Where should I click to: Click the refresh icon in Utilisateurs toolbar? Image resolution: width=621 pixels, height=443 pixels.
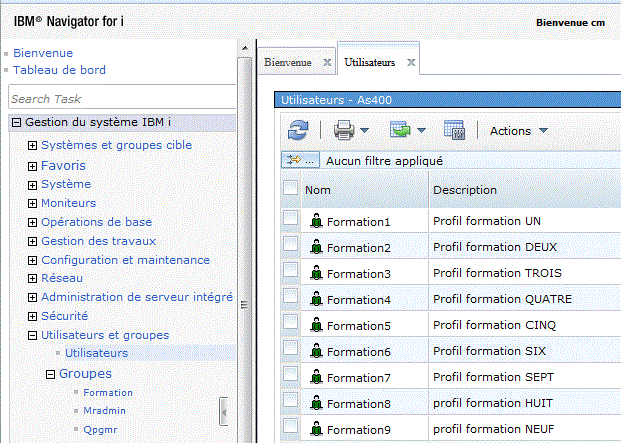point(298,130)
